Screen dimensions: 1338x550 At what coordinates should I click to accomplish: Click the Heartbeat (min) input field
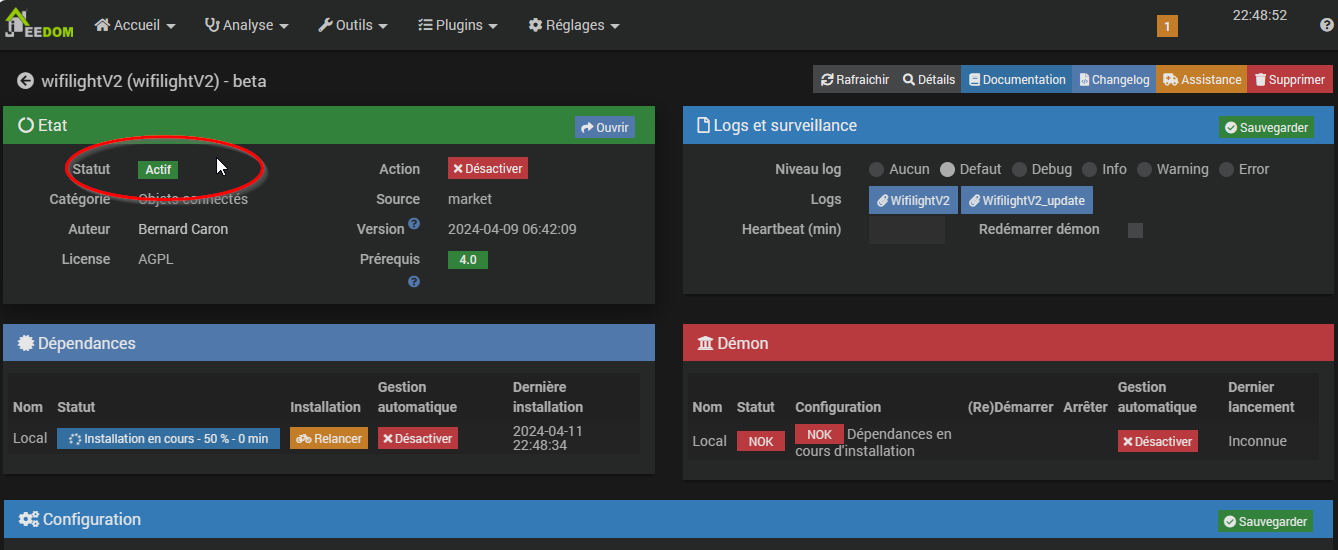pos(907,230)
